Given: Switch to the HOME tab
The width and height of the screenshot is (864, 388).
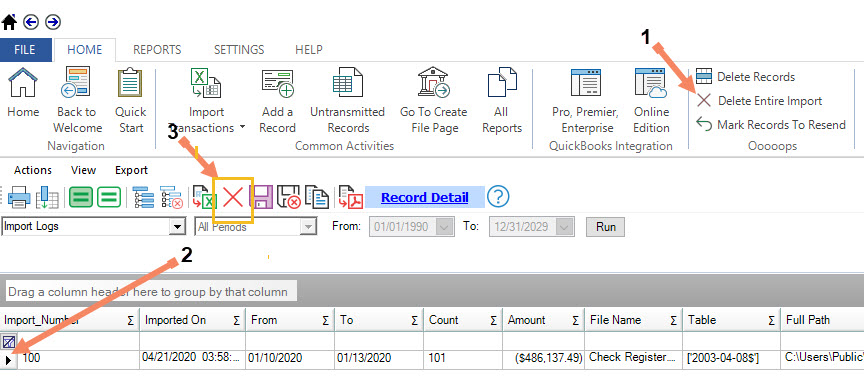Looking at the screenshot, I should coord(84,50).
